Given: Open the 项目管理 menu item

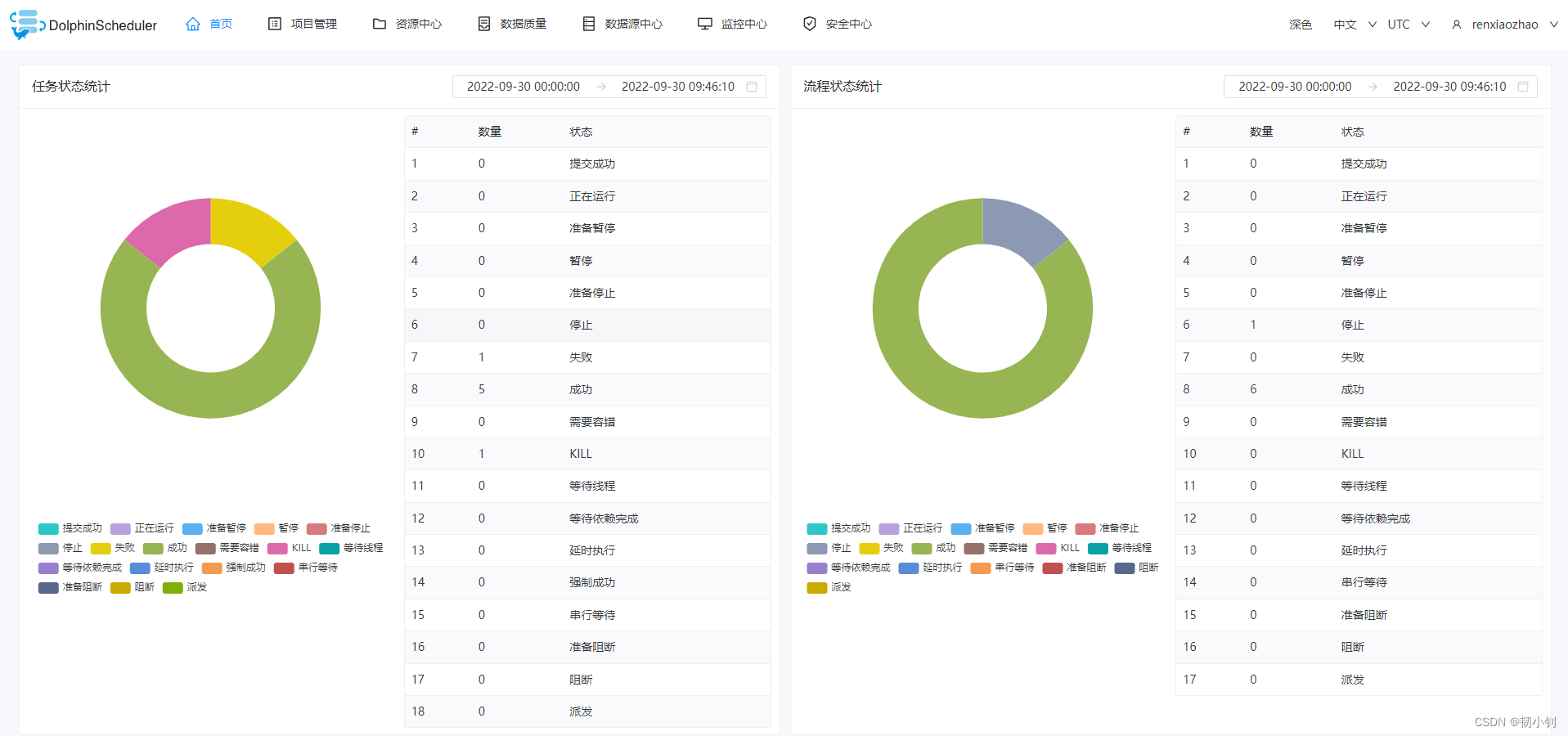Looking at the screenshot, I should [303, 24].
